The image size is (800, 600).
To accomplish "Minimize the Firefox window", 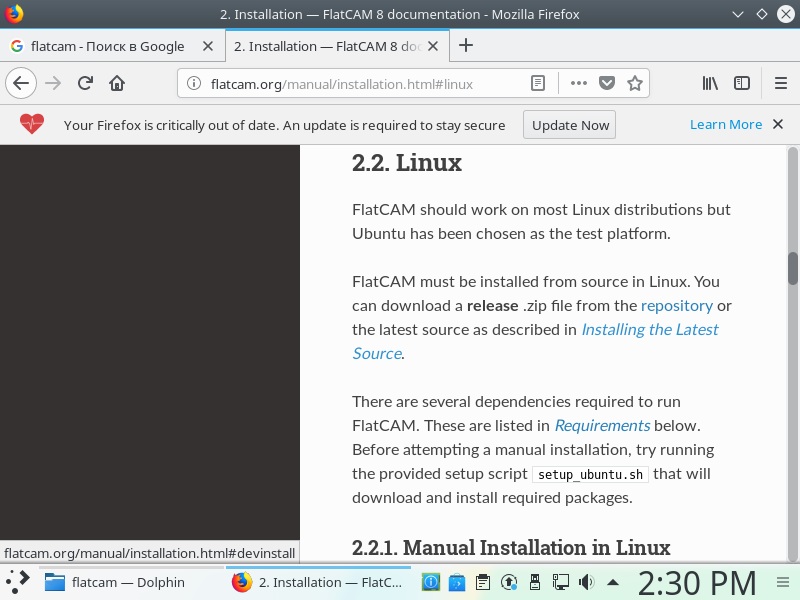I will [x=738, y=14].
